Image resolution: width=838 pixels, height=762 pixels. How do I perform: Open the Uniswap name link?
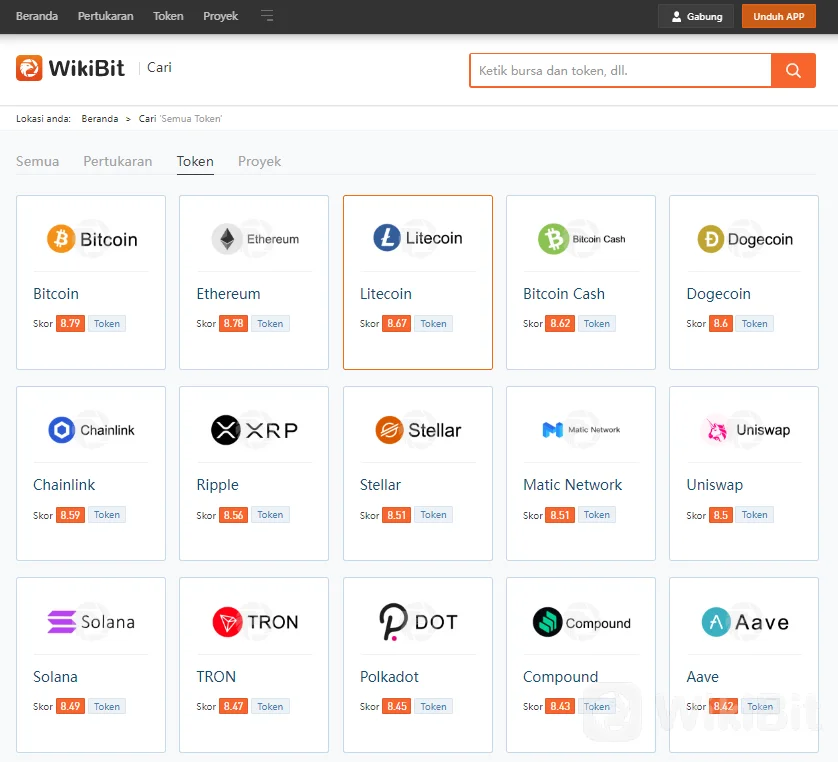point(715,485)
